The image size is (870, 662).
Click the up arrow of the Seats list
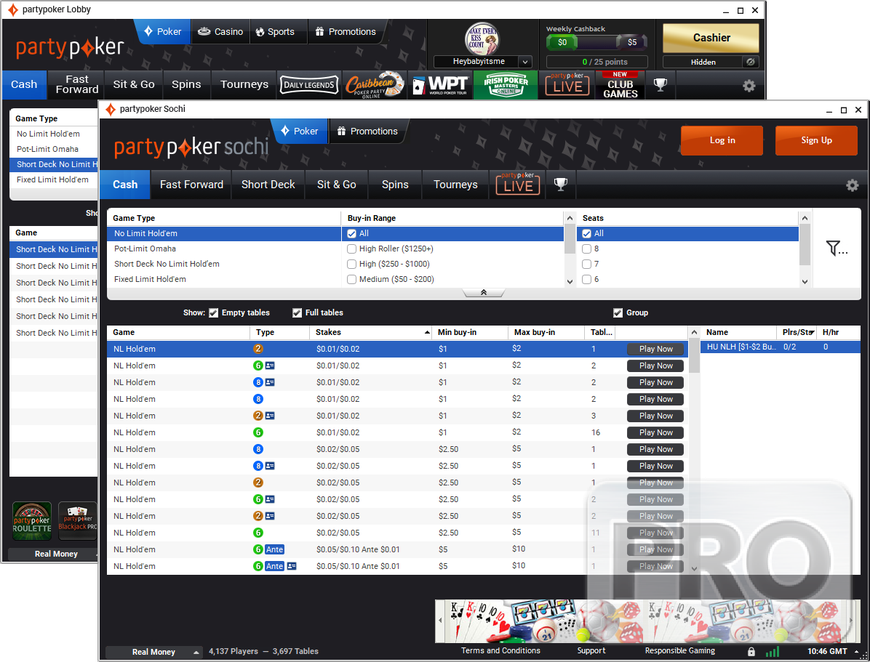tap(805, 218)
